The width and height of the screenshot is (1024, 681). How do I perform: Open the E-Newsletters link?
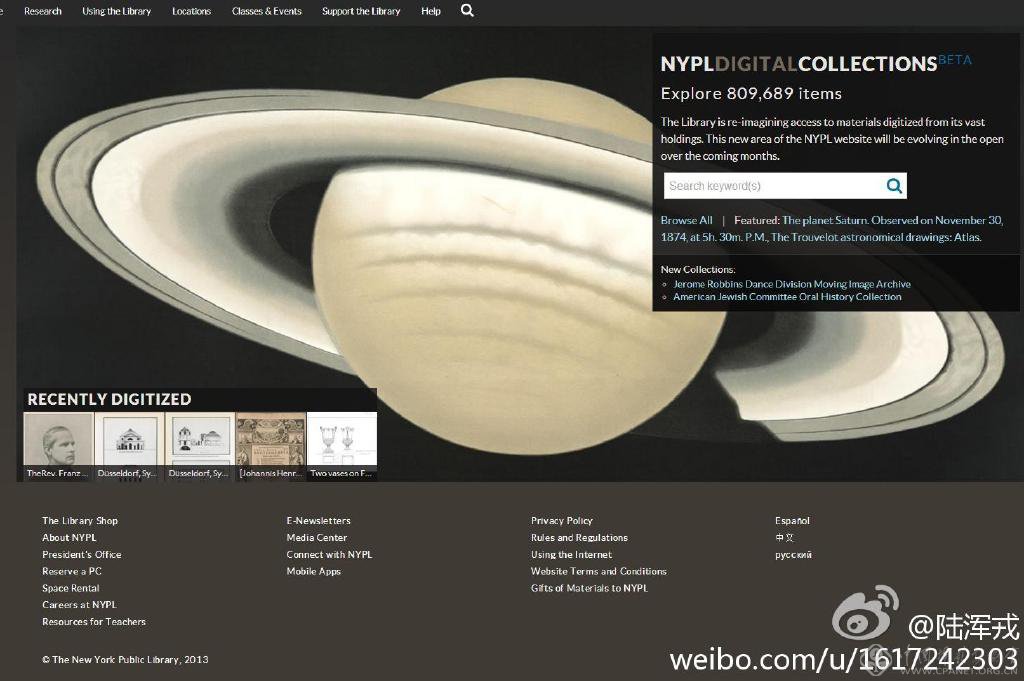[x=318, y=520]
